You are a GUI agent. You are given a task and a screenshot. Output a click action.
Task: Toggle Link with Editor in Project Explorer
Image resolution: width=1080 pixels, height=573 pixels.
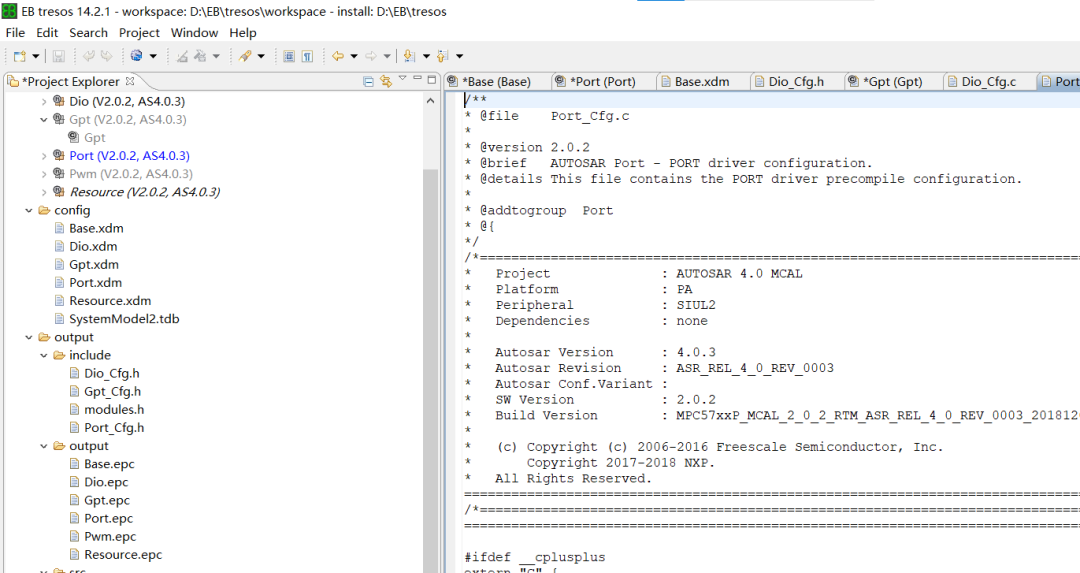coord(386,82)
